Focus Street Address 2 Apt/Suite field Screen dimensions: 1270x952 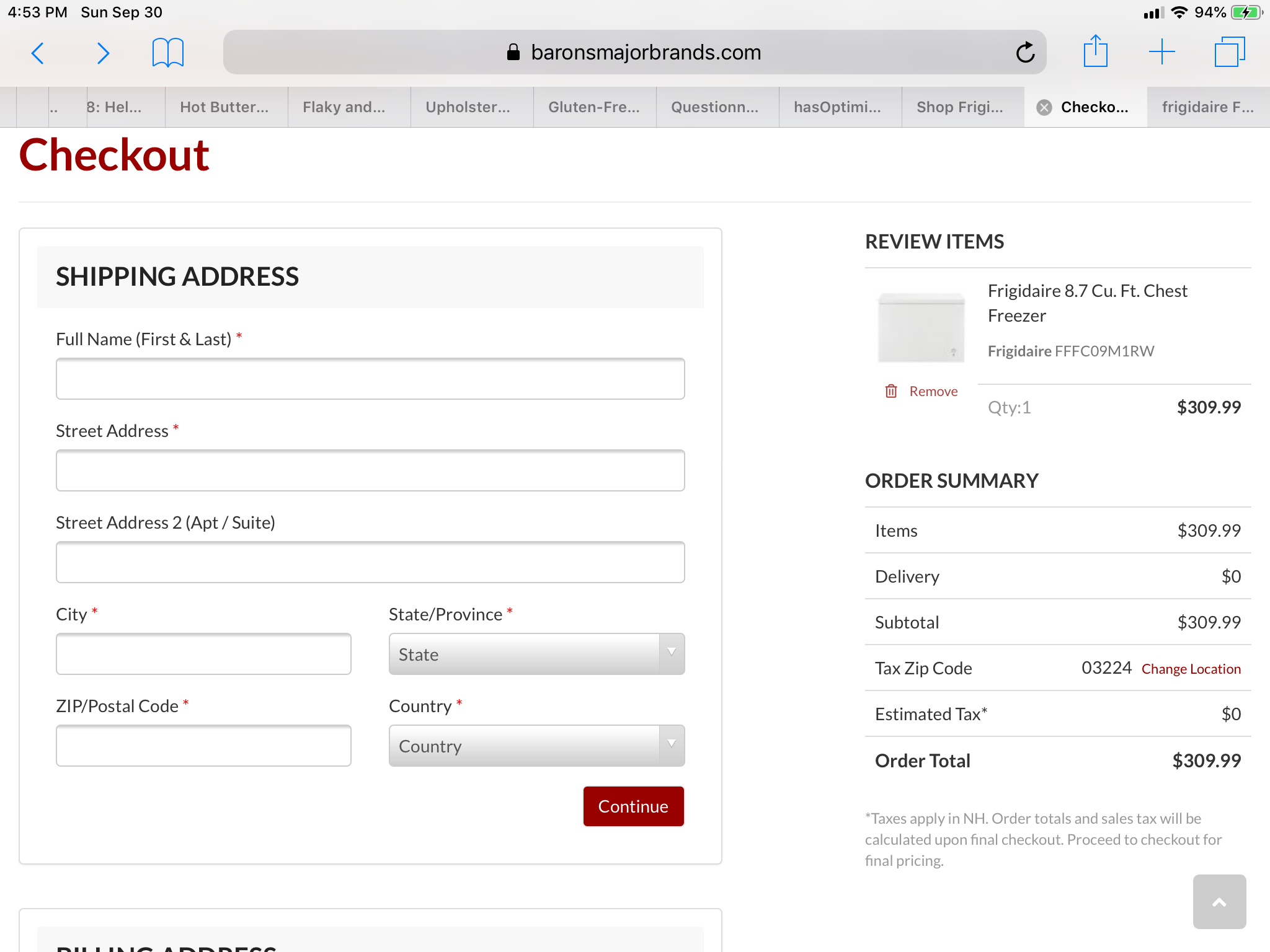point(370,562)
